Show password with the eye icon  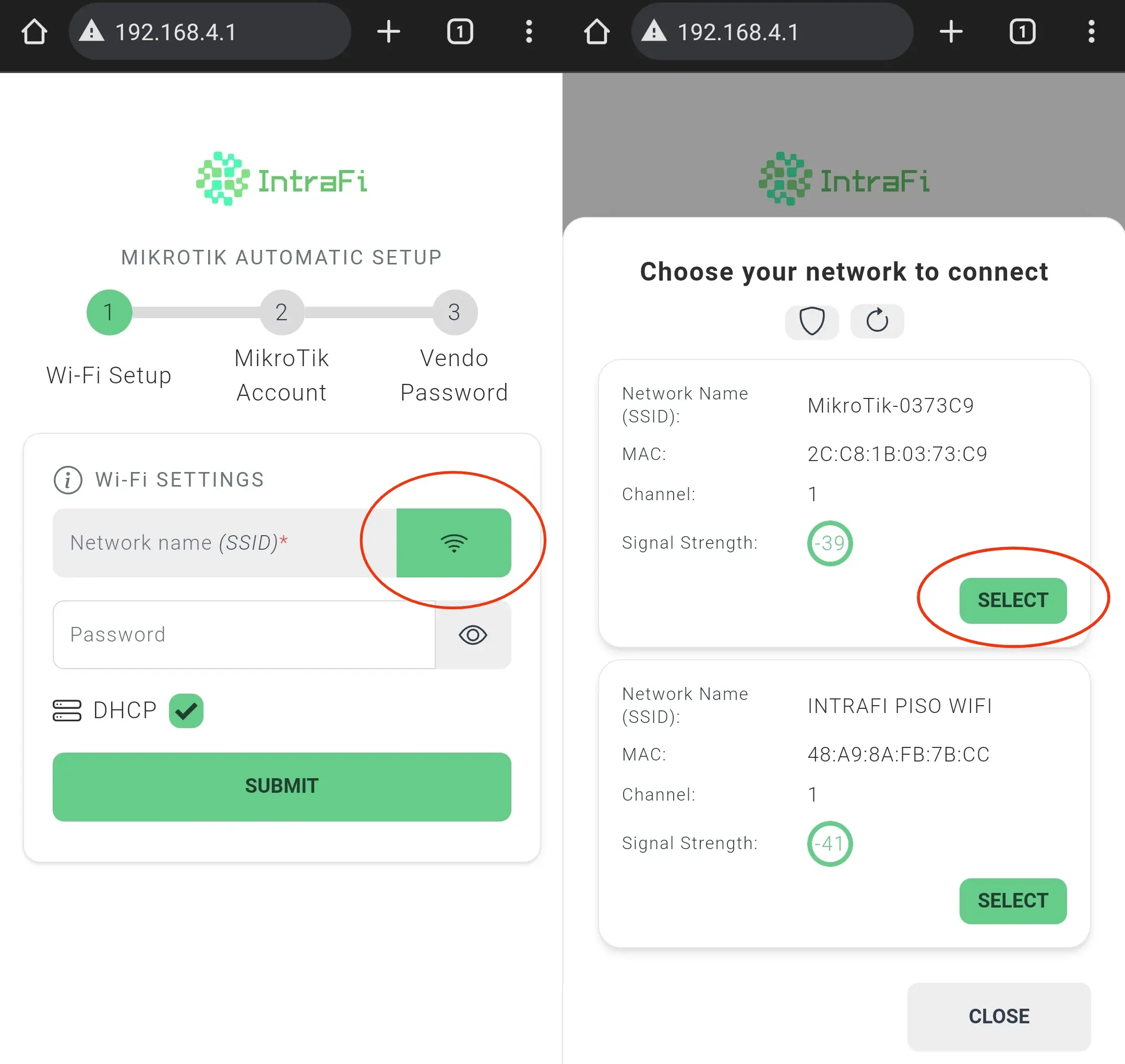[473, 635]
